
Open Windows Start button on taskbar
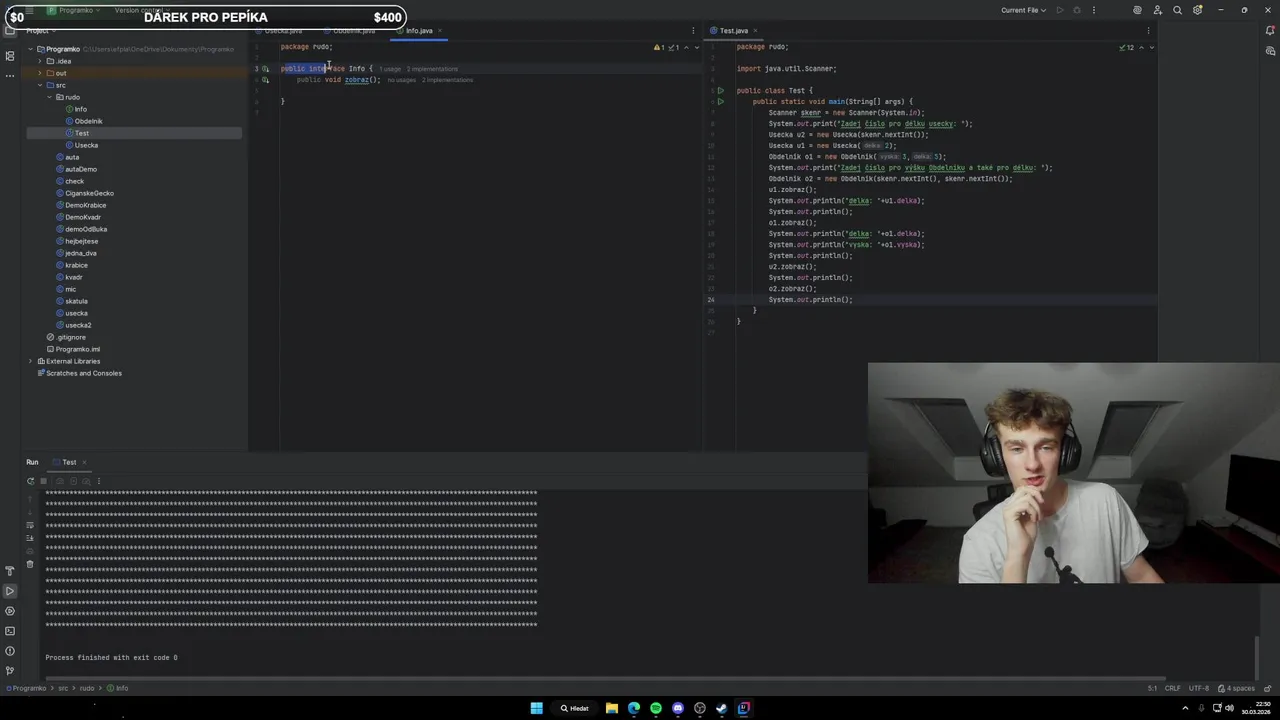pyautogui.click(x=536, y=708)
